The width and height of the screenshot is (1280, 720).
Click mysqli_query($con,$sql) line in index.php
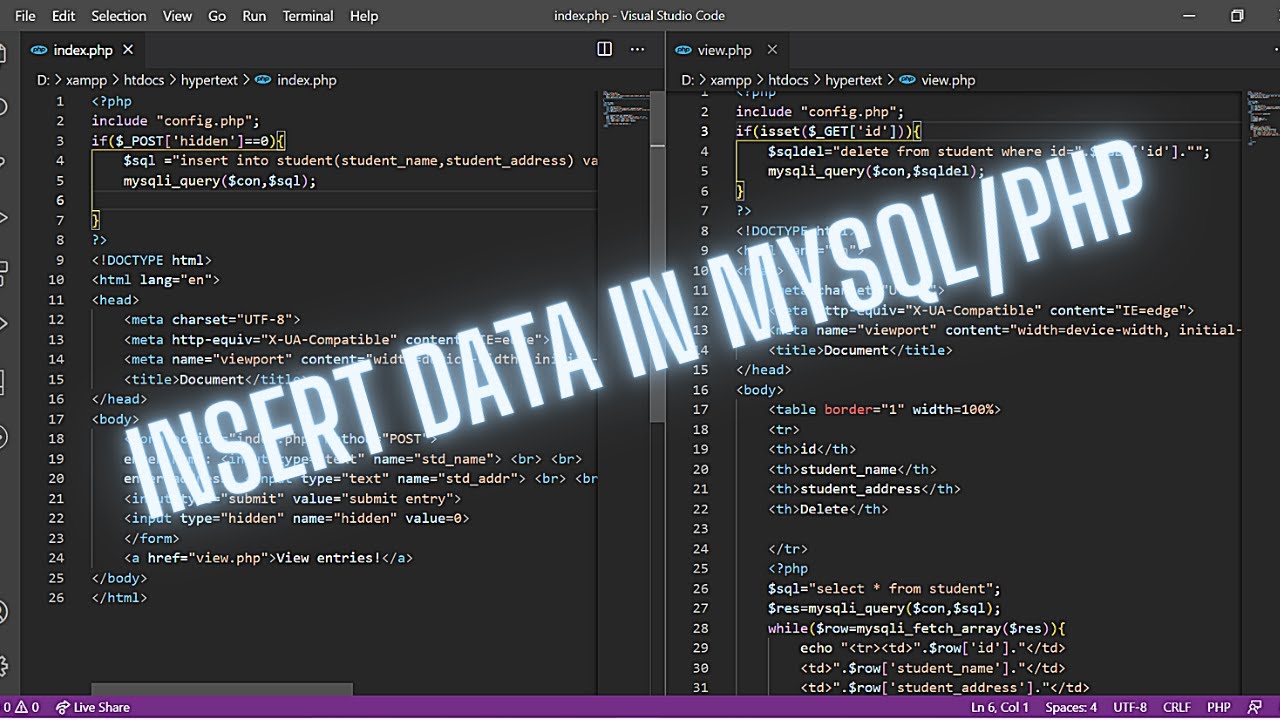pos(220,181)
